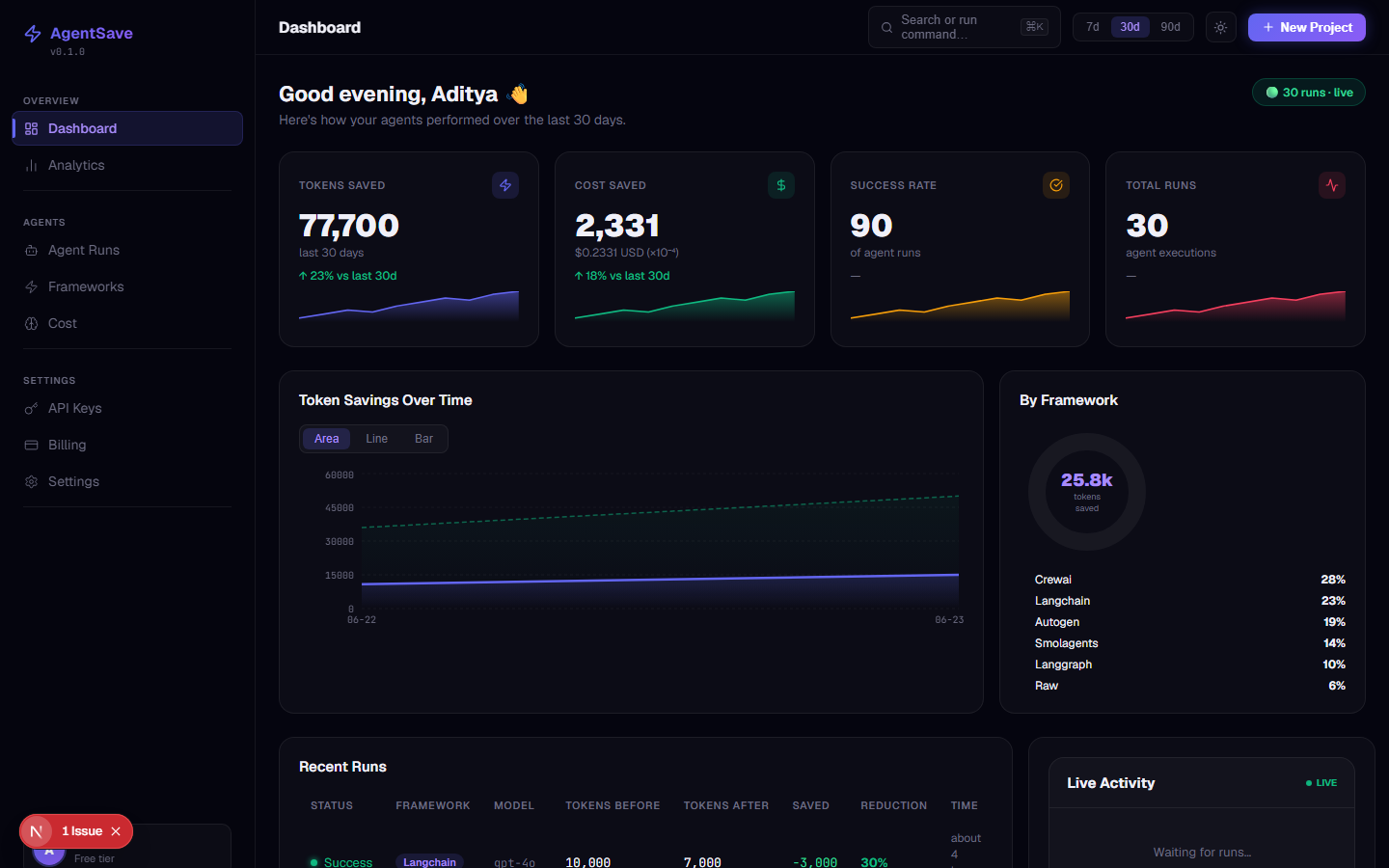Click the AgentSave lightning bolt logo
This screenshot has width=1389, height=868.
33,34
